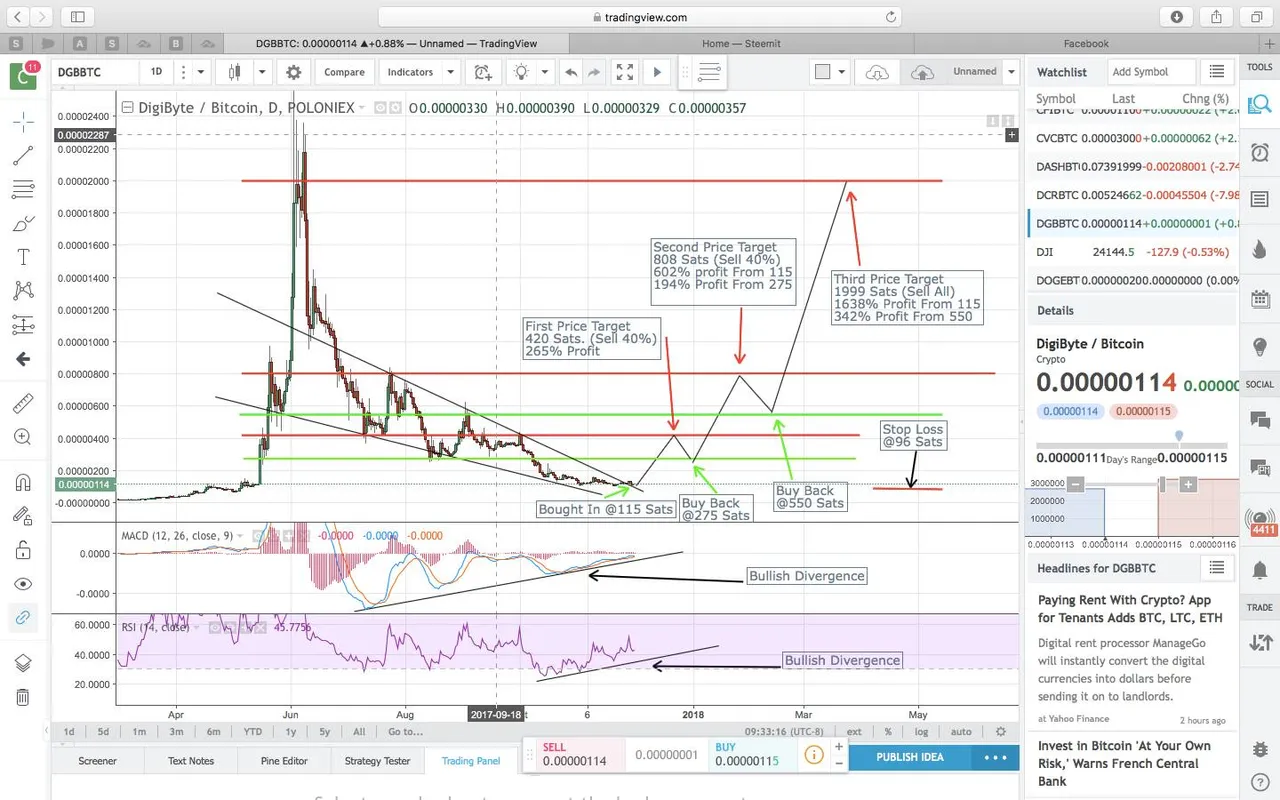Toggle stay in drawing mode pencil-lock
The height and width of the screenshot is (800, 1280).
(23, 516)
